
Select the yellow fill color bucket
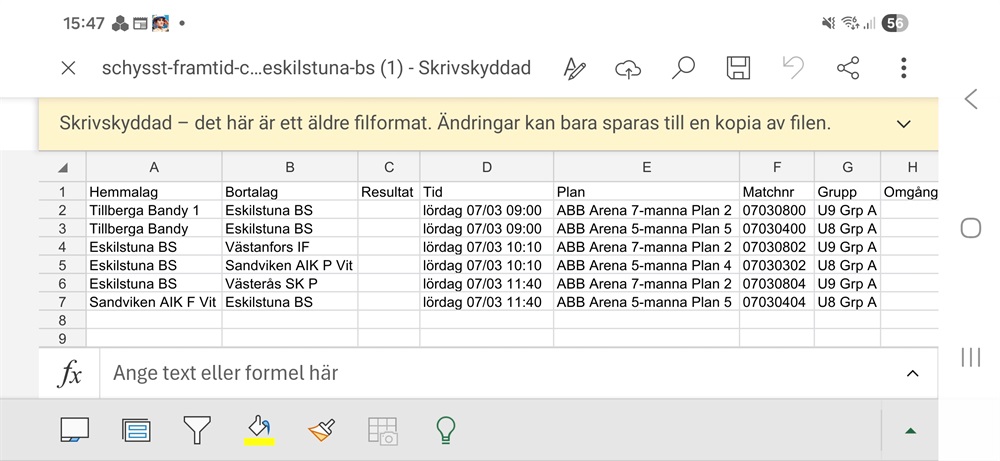260,430
